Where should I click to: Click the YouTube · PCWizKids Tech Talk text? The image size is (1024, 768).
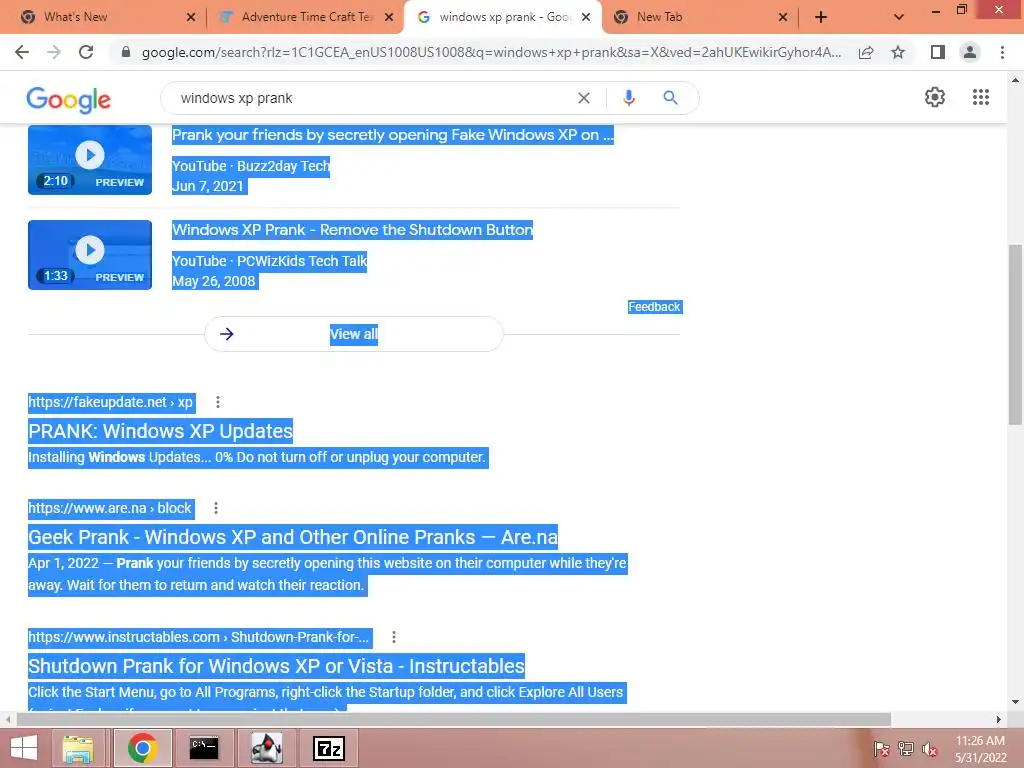pos(269,261)
